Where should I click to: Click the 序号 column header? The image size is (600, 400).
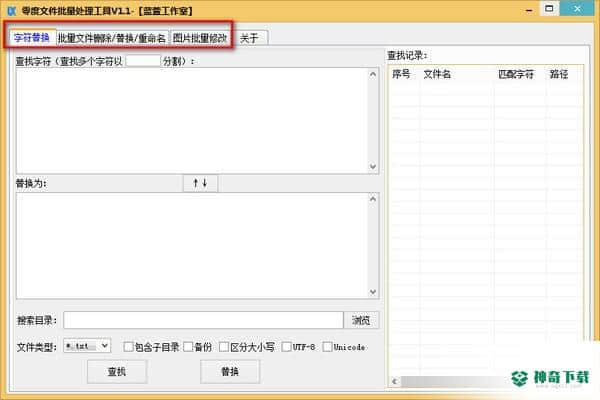tap(405, 74)
